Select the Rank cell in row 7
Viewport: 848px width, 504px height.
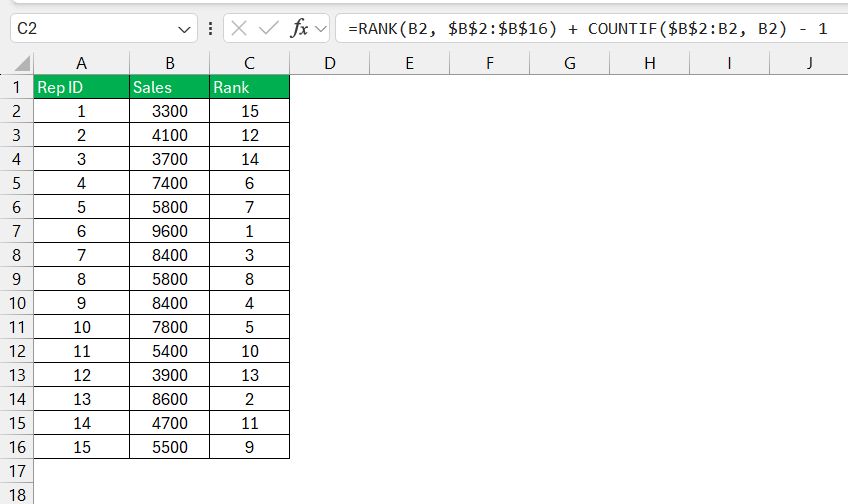click(x=249, y=231)
